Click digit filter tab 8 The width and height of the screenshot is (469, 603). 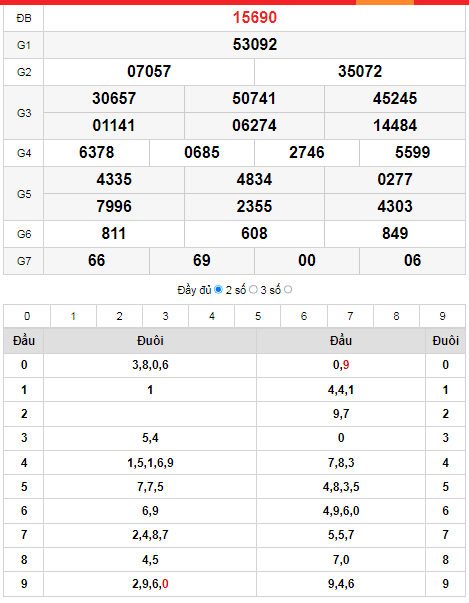(x=396, y=316)
